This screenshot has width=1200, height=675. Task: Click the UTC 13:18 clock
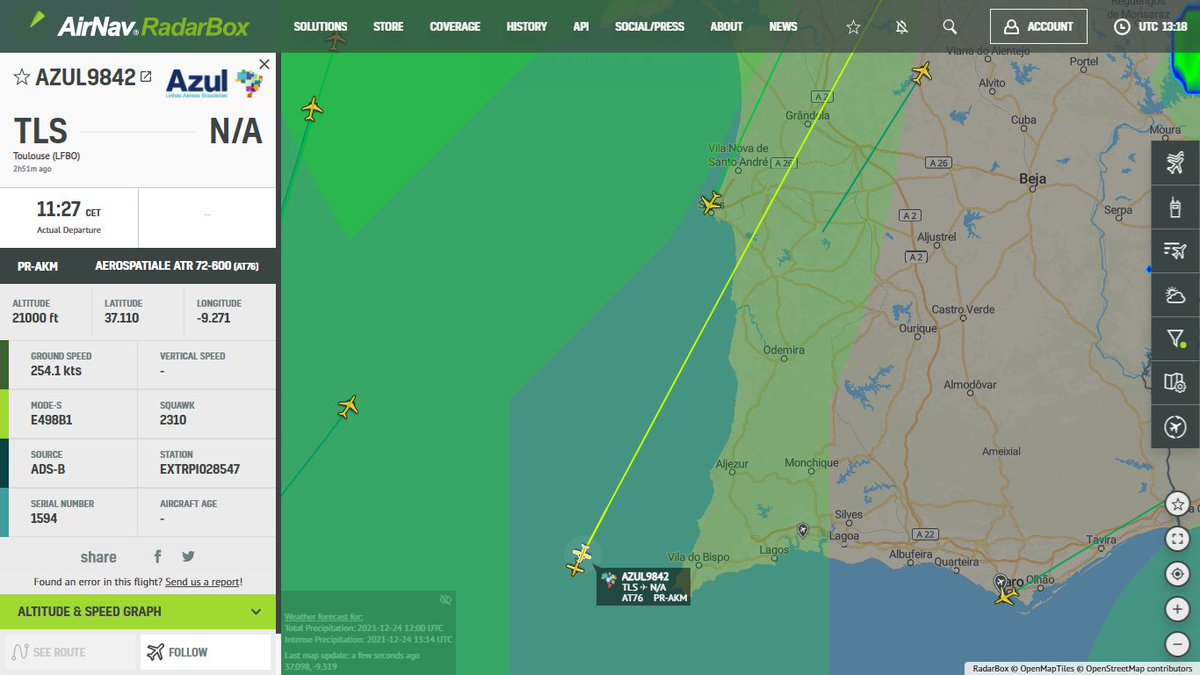(1150, 27)
